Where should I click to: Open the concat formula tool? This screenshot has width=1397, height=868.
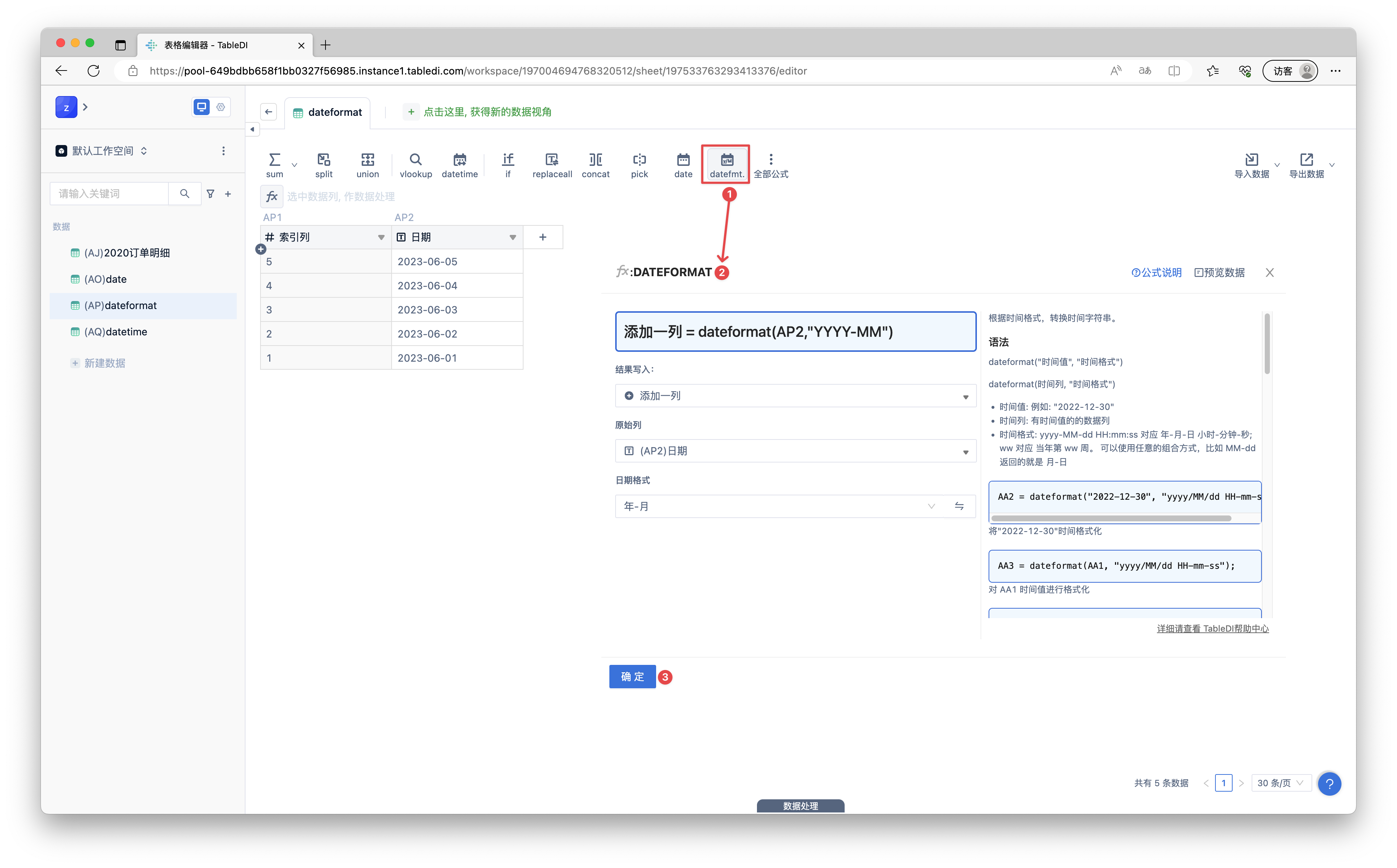tap(596, 165)
